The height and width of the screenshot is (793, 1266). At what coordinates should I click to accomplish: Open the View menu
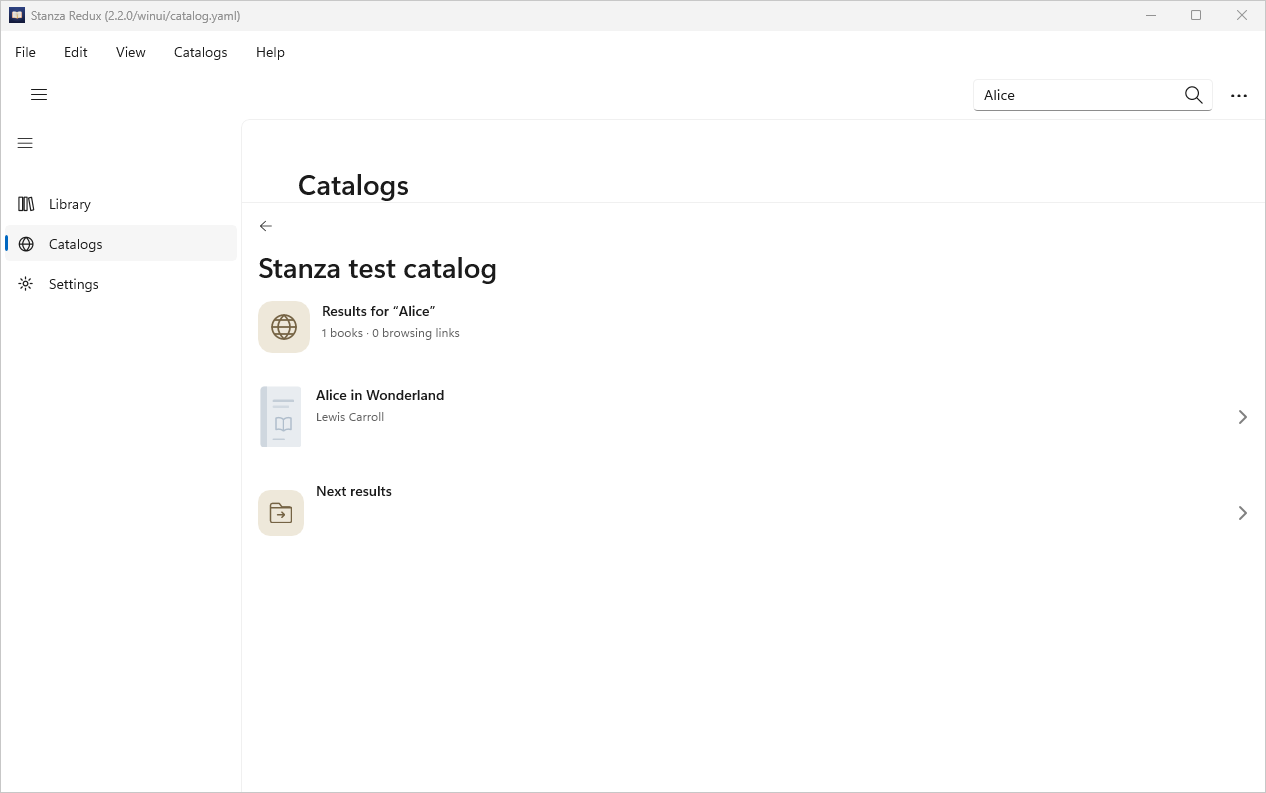tap(131, 52)
